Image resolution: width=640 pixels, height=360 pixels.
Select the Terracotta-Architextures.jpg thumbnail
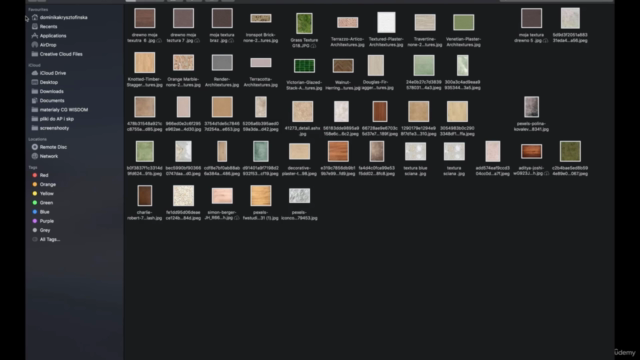click(x=261, y=62)
